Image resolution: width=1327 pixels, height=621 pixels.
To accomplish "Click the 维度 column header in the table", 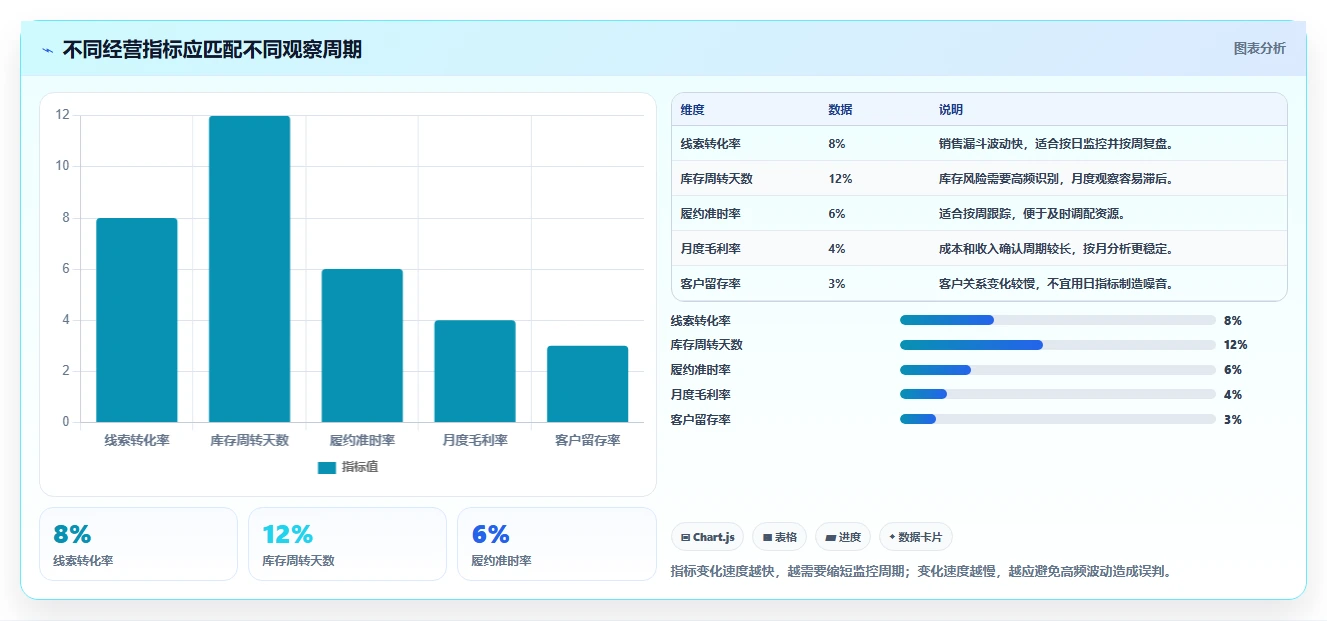I will 692,110.
